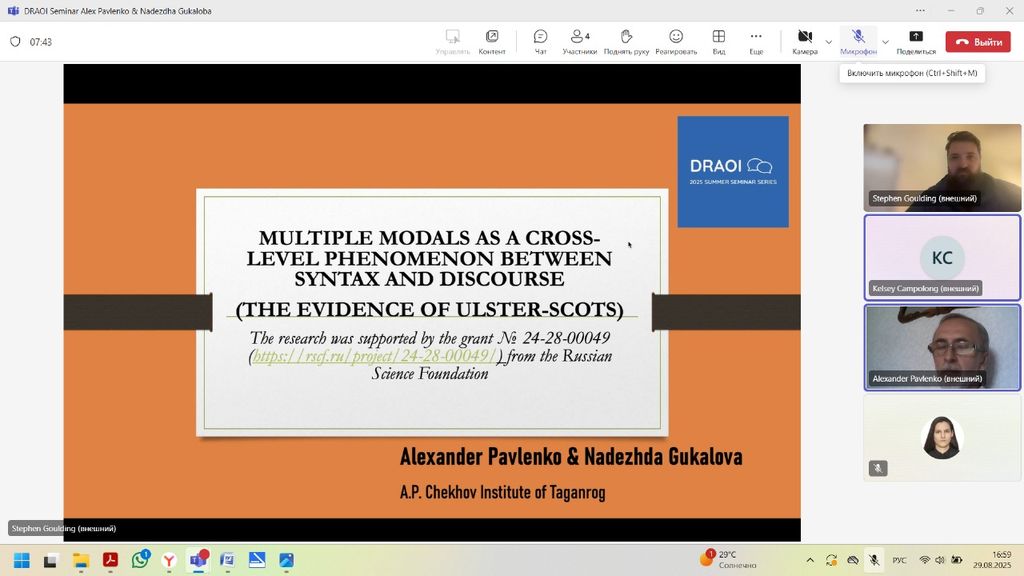Open the РУС language switcher in the taskbar
This screenshot has width=1024, height=576.
[899, 560]
